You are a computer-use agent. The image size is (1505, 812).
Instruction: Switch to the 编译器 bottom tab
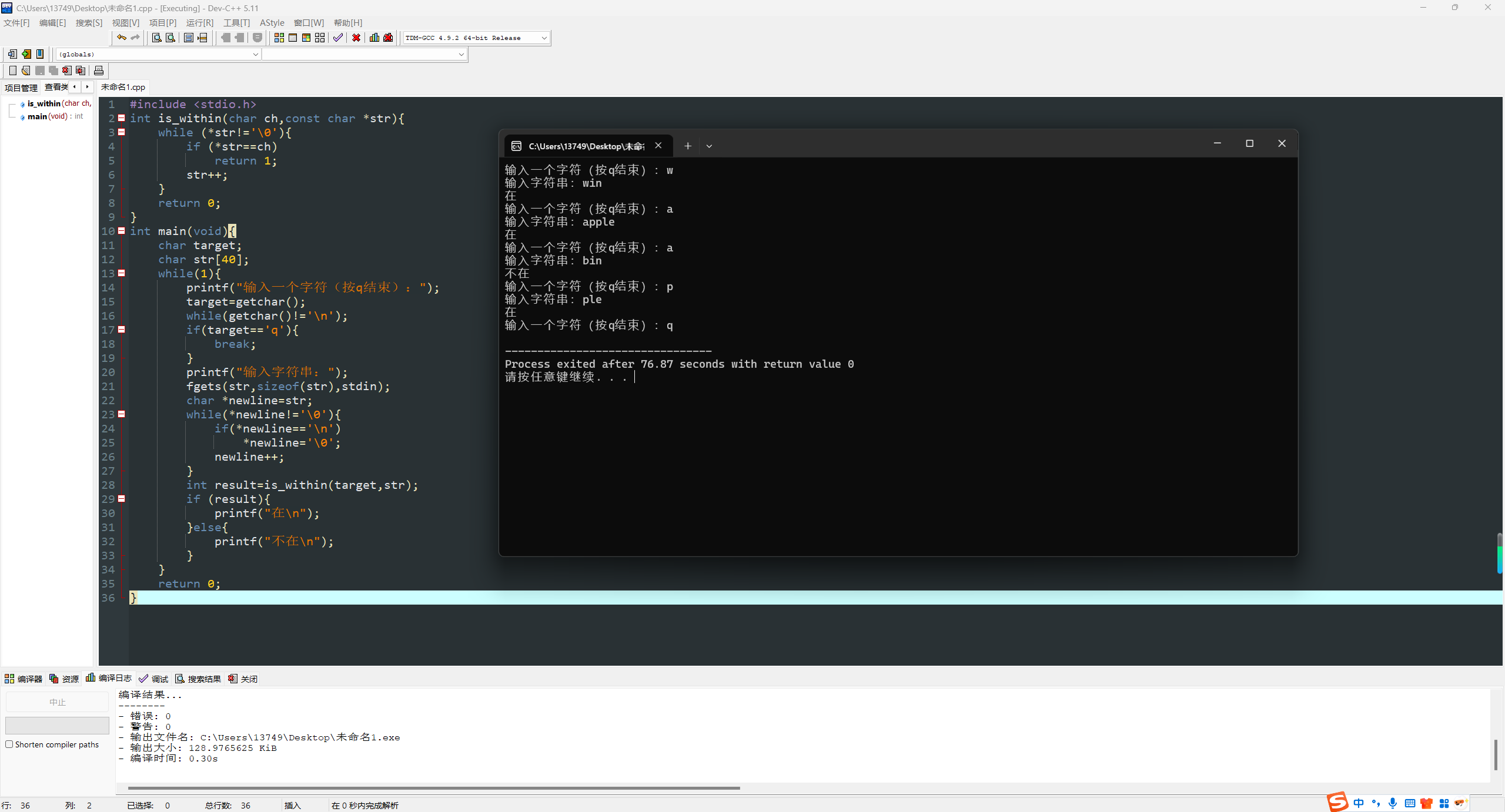point(24,679)
